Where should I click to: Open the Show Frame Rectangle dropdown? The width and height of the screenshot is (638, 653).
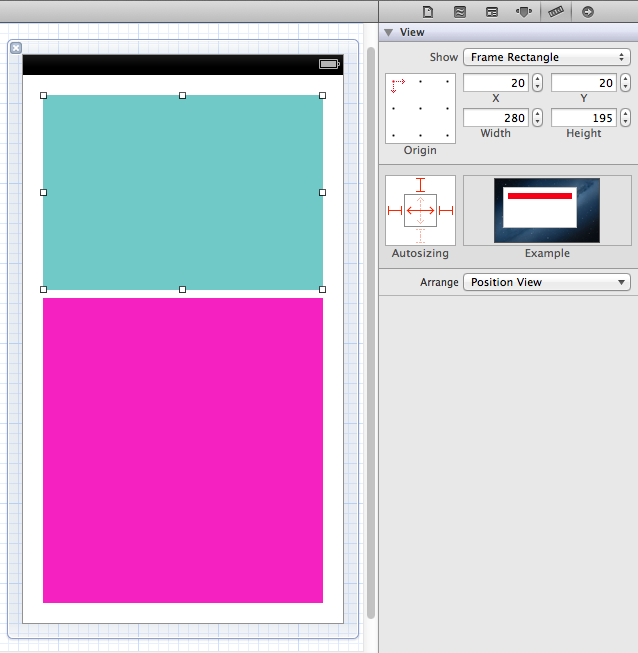point(547,57)
